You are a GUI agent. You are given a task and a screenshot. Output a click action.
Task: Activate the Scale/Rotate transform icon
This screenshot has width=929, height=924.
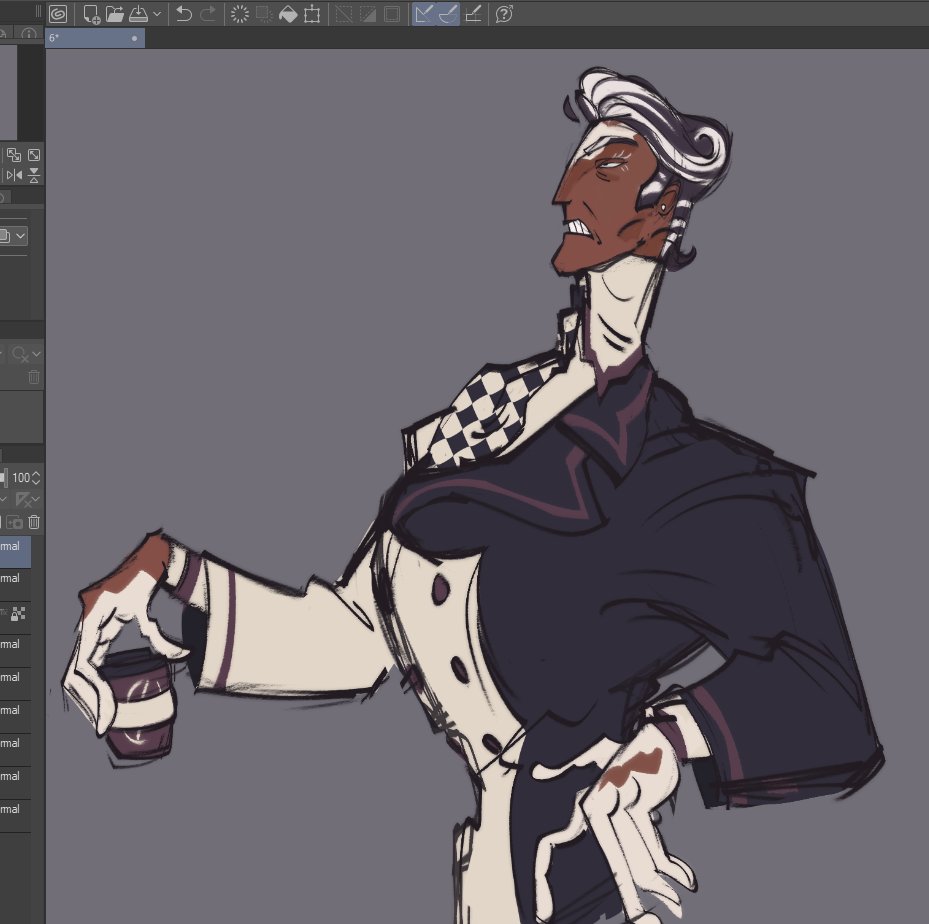pos(312,14)
